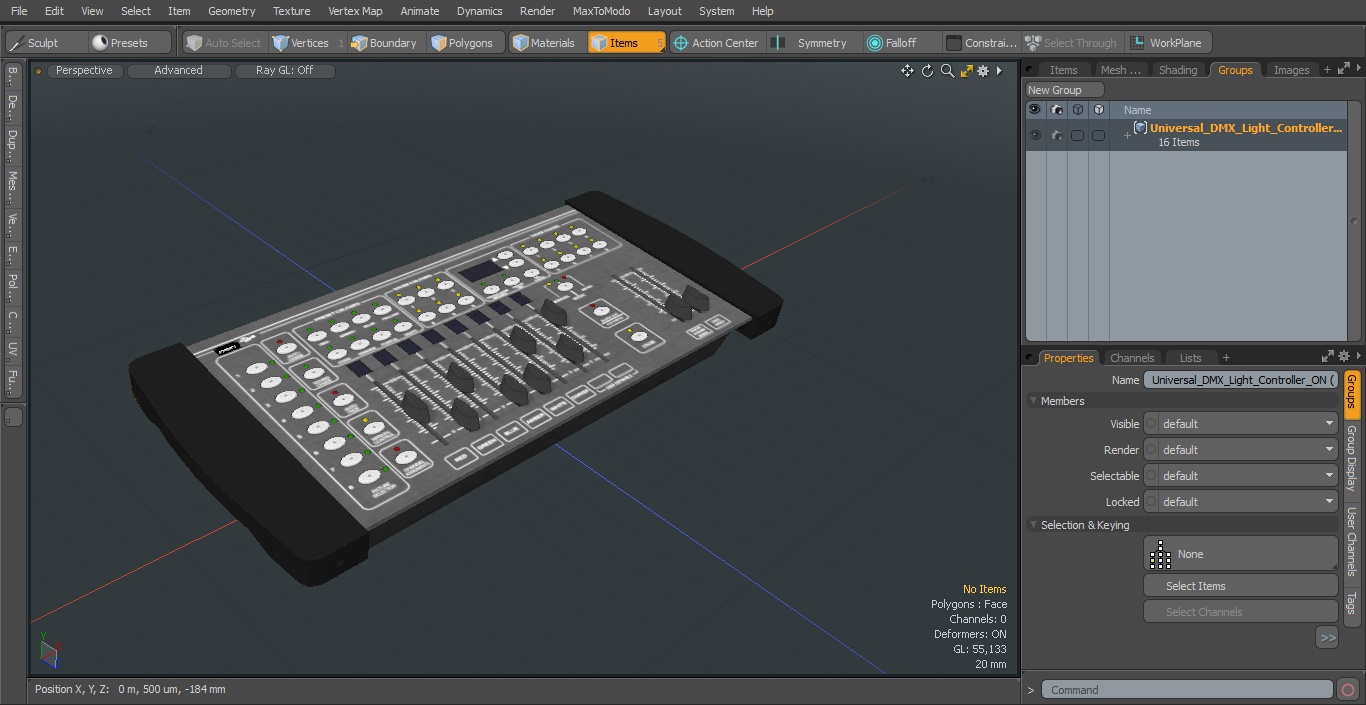Click the group Name input field
This screenshot has height=705, width=1366.
1241,380
